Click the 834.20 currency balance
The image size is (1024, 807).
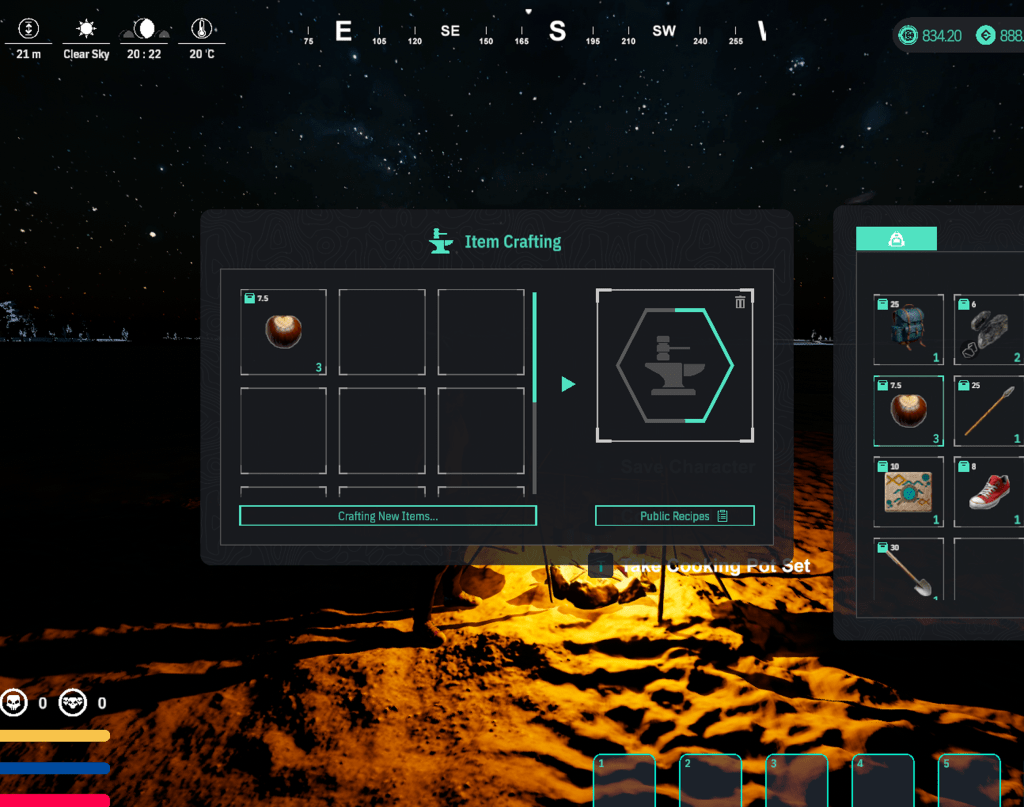click(x=931, y=36)
